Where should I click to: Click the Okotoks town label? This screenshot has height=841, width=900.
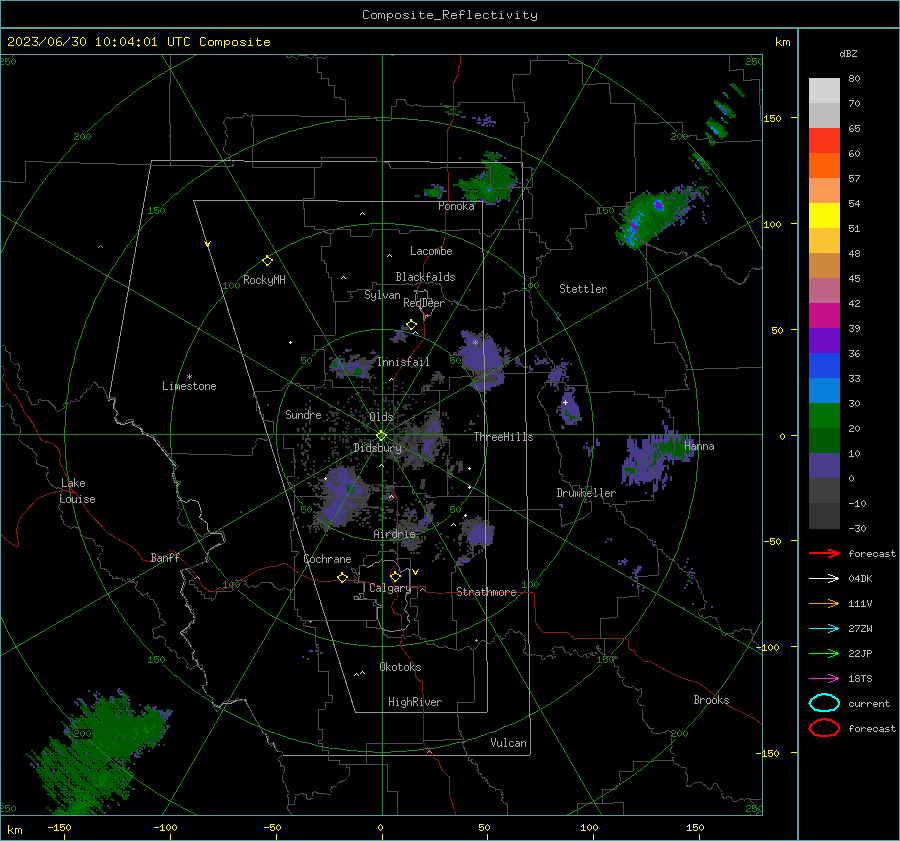click(400, 667)
